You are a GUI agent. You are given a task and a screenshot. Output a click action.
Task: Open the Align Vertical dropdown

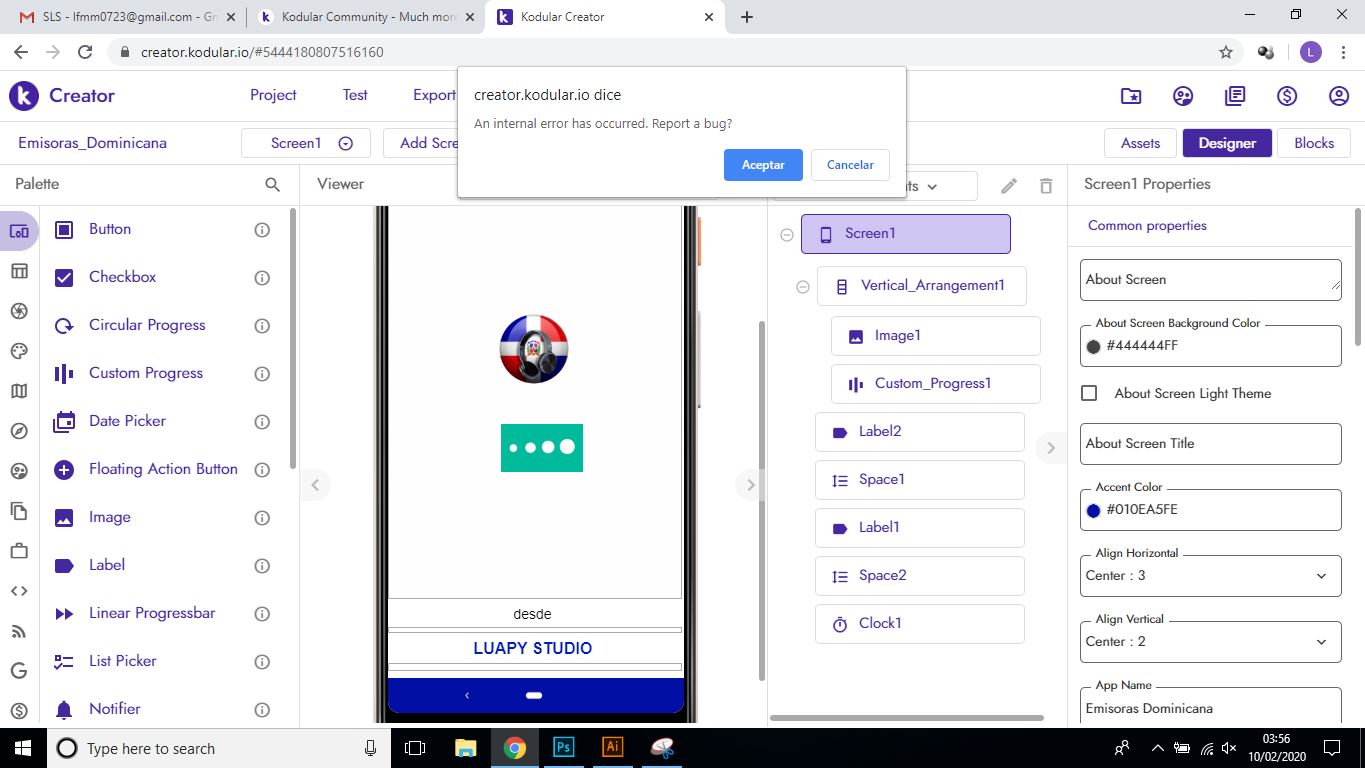tap(1210, 642)
